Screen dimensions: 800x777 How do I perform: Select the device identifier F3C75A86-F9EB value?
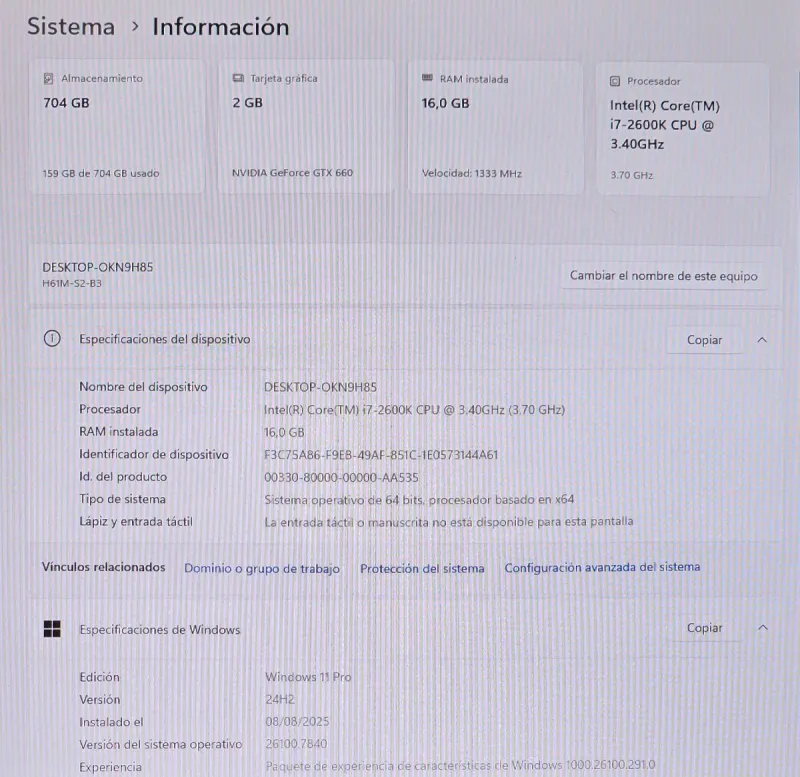[381, 455]
